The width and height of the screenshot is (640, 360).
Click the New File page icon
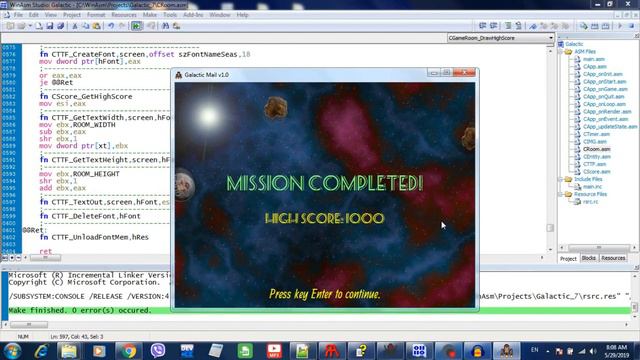[39, 26]
